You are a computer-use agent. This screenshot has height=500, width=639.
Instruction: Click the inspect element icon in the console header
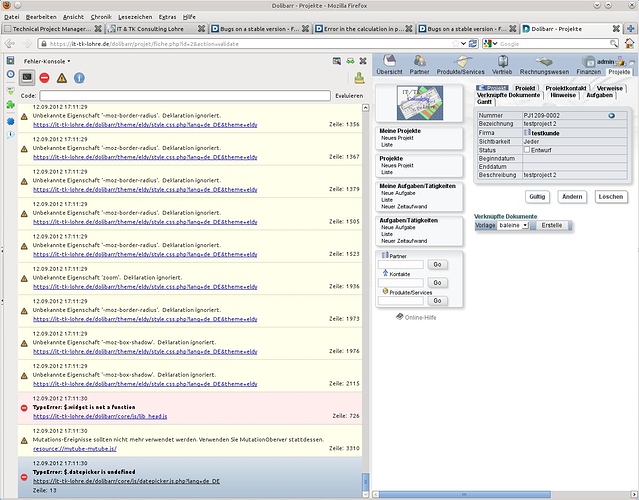[337, 61]
